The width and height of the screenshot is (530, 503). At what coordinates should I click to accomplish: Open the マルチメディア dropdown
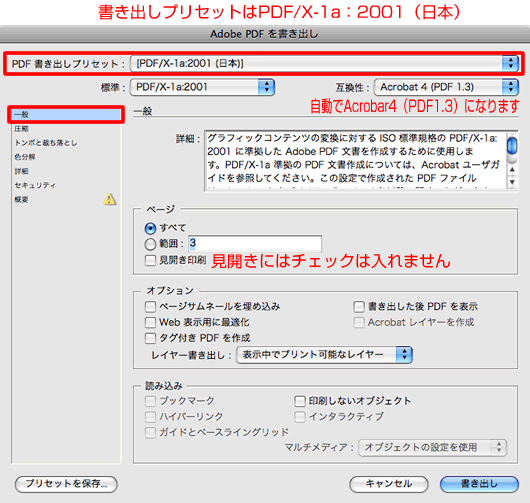pyautogui.click(x=432, y=448)
